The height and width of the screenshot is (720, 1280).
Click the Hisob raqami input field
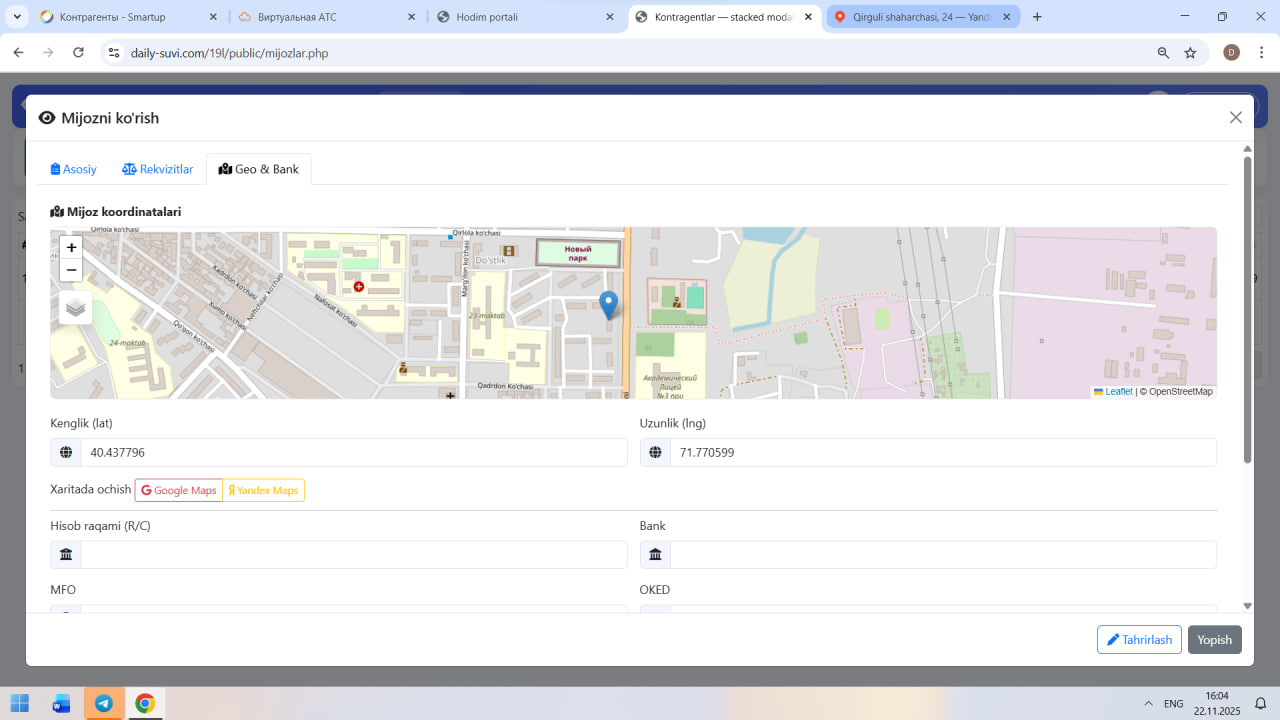tap(353, 555)
